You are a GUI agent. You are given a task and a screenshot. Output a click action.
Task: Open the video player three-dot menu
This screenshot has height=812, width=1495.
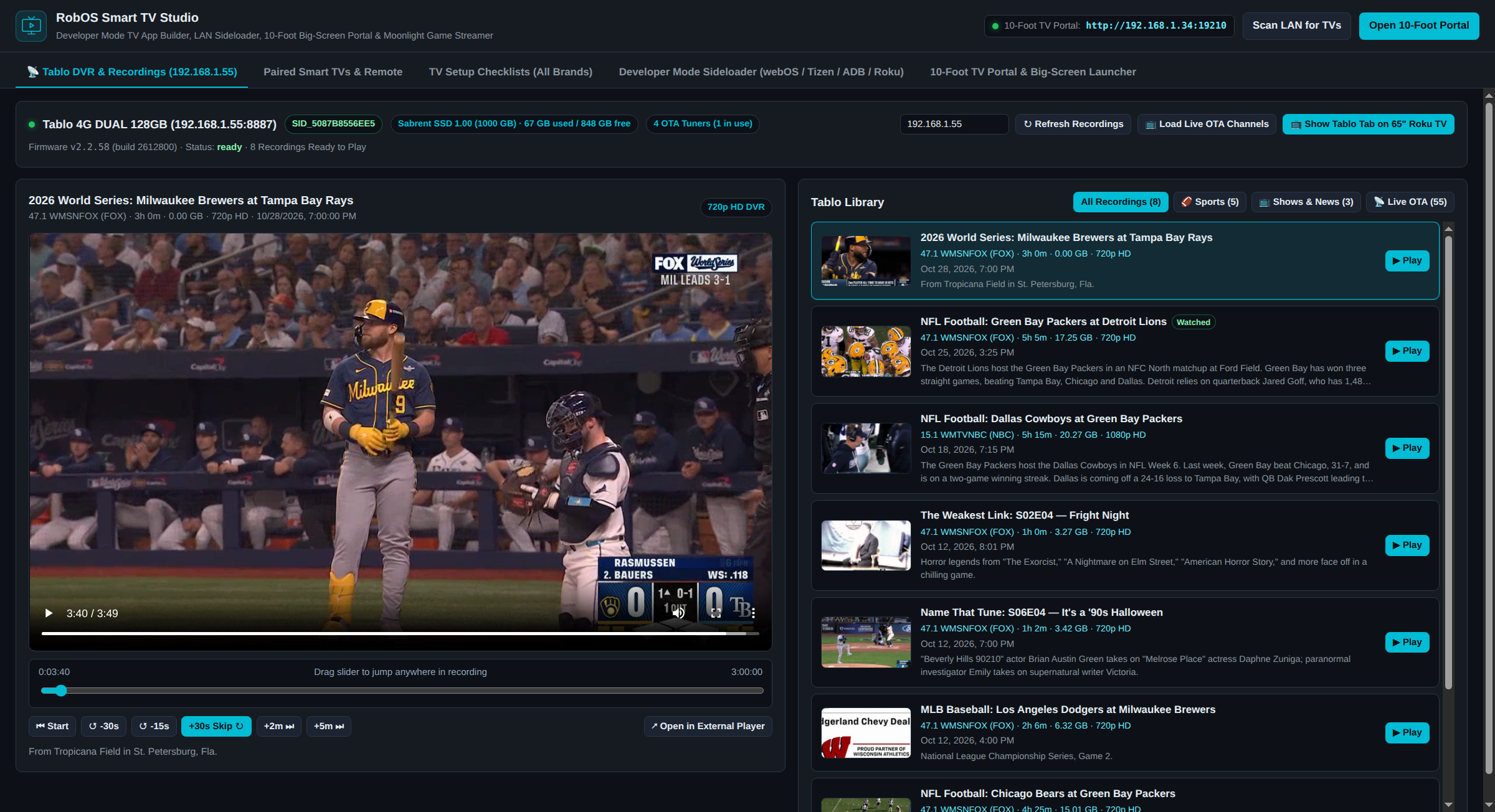click(753, 613)
